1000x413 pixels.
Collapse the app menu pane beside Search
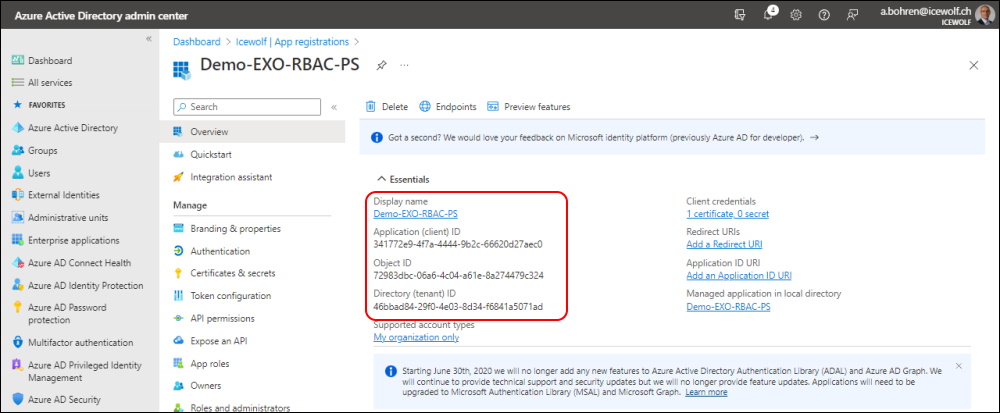coord(334,107)
